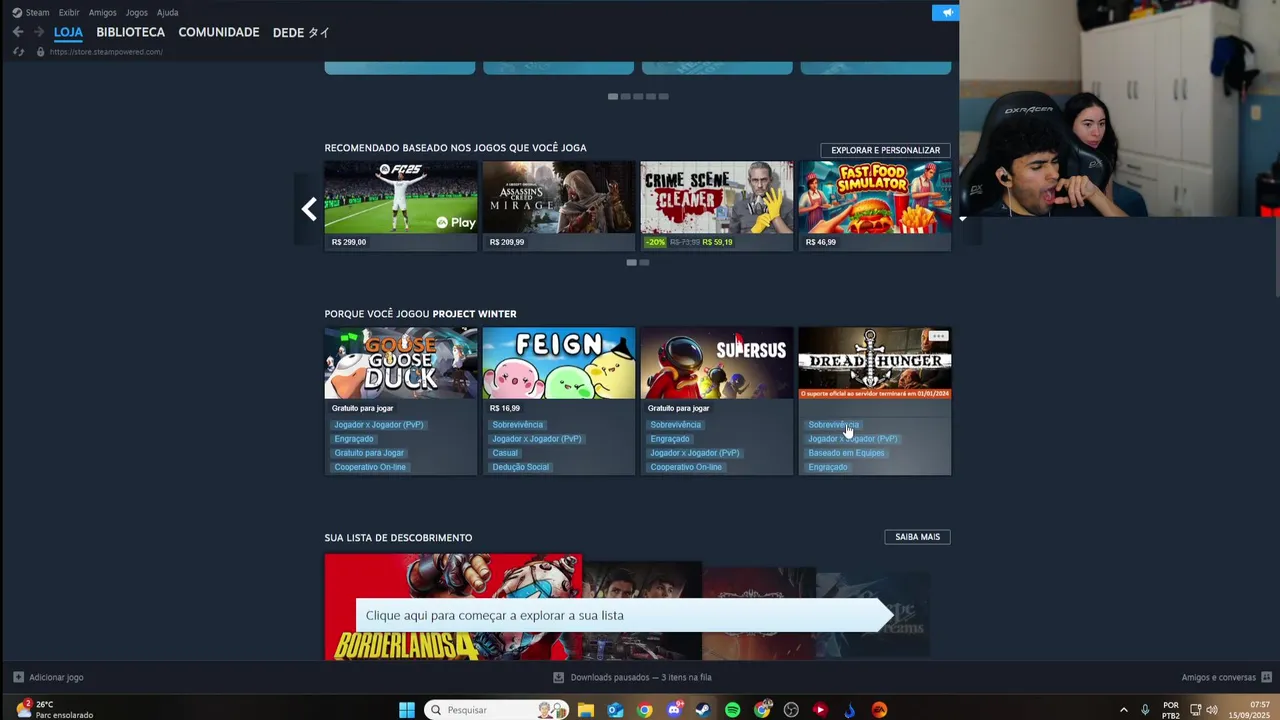The width and height of the screenshot is (1280, 720).
Task: Open the Amigos e conversas chat icon
Action: tap(1267, 677)
